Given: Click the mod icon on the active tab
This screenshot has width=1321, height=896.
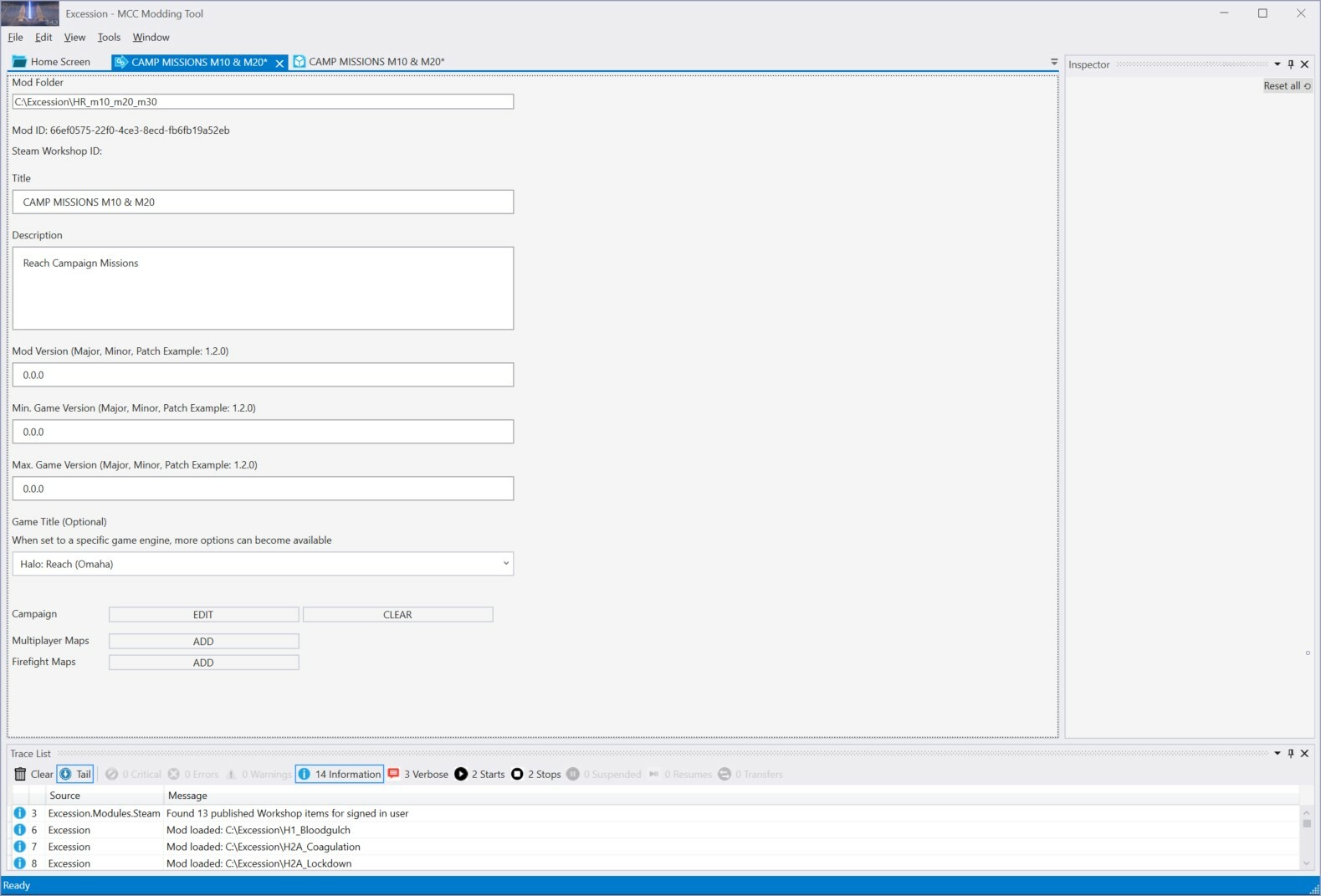Looking at the screenshot, I should pyautogui.click(x=121, y=62).
